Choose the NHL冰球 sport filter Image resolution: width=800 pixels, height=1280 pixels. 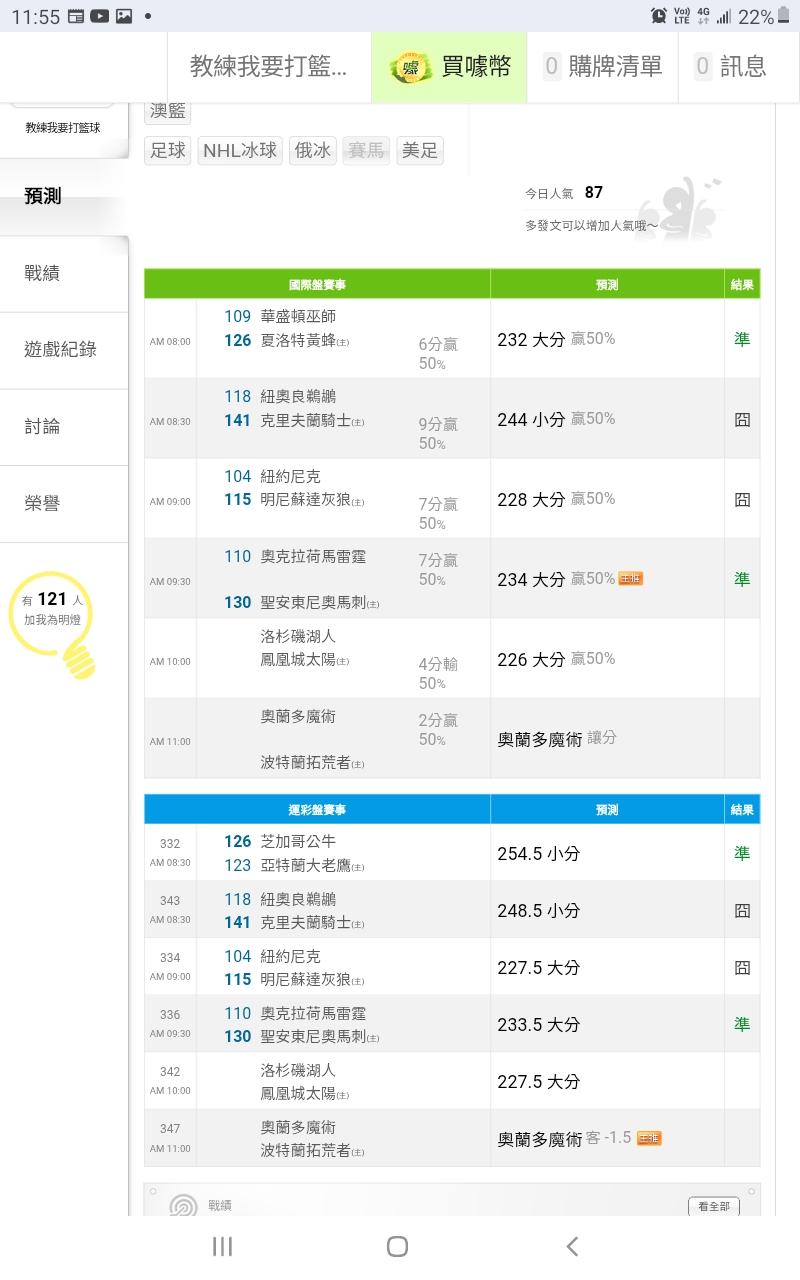click(x=240, y=151)
